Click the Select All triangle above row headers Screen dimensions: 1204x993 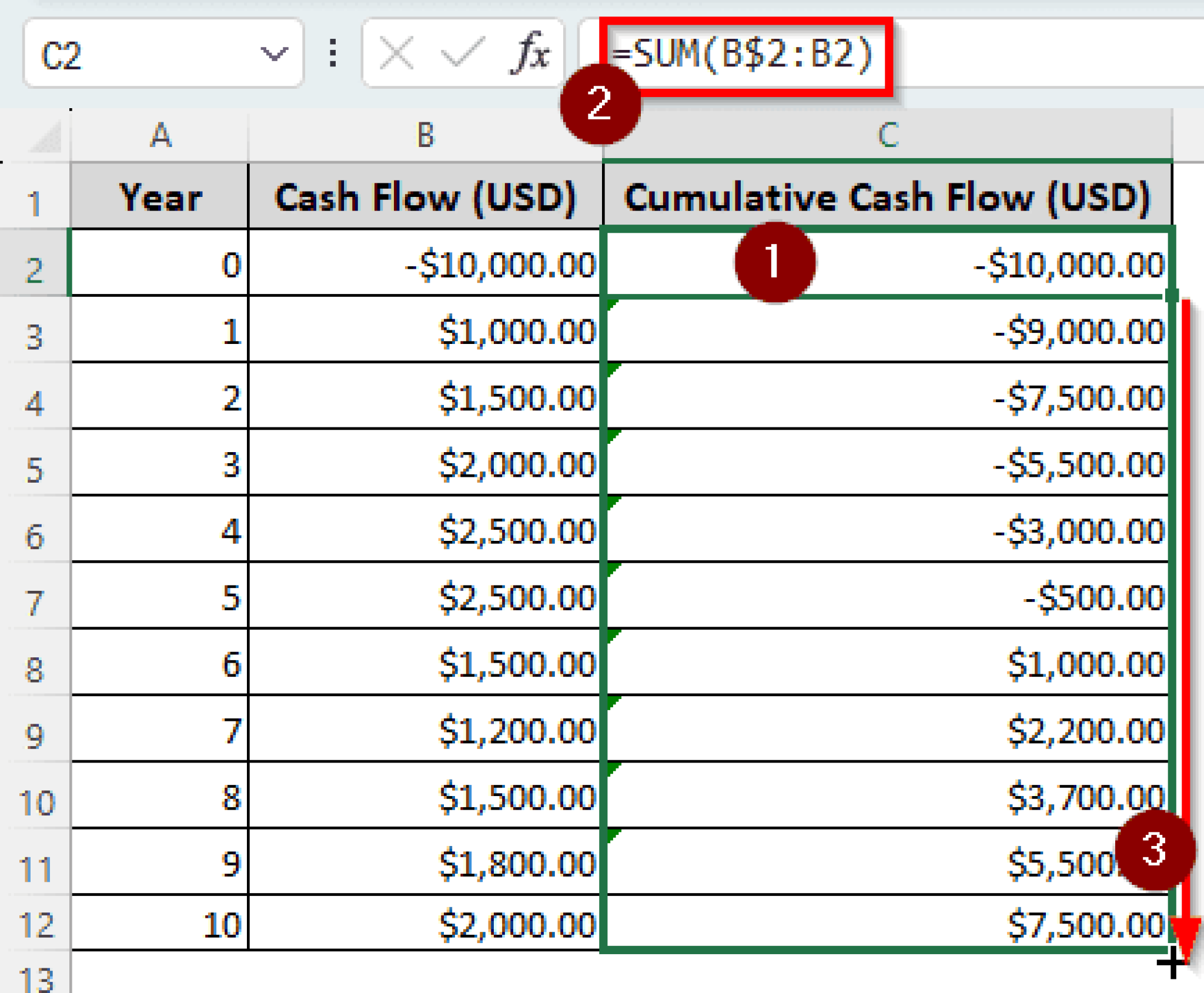[44, 135]
